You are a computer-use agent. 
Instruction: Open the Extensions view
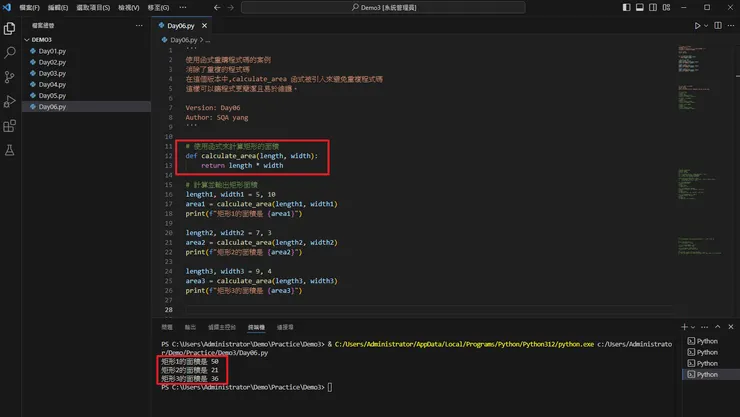click(x=10, y=126)
